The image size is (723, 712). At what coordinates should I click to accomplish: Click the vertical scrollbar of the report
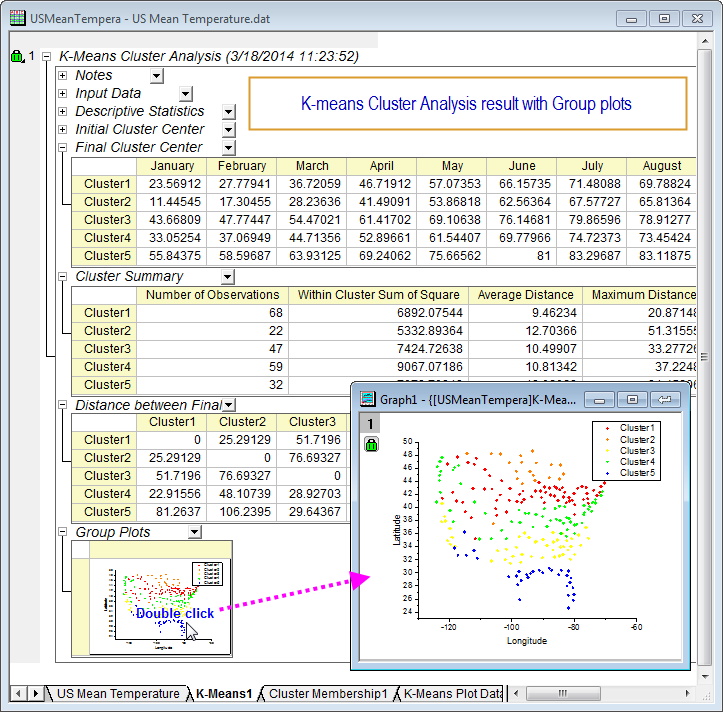pos(704,358)
